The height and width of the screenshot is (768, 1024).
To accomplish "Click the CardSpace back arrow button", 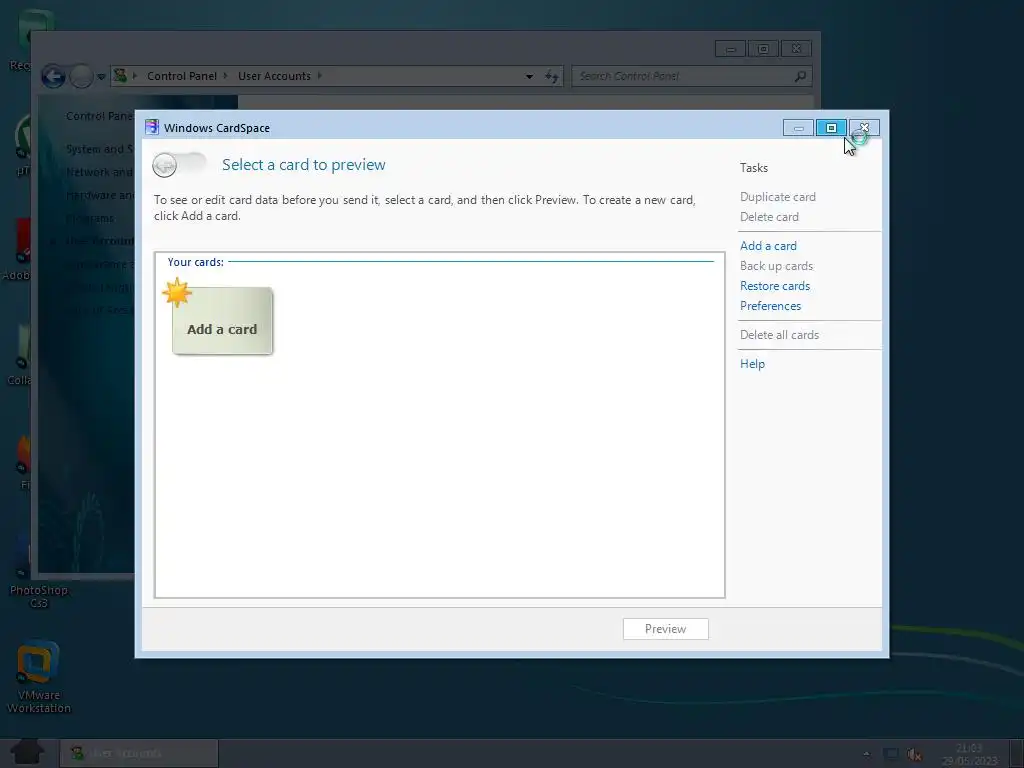I will click(x=165, y=165).
